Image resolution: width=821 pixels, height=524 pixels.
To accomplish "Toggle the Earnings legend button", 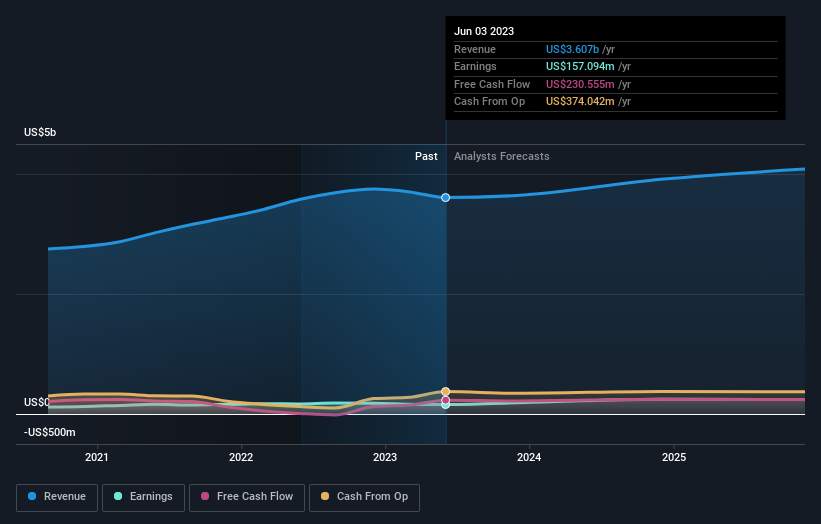I will click(x=143, y=497).
